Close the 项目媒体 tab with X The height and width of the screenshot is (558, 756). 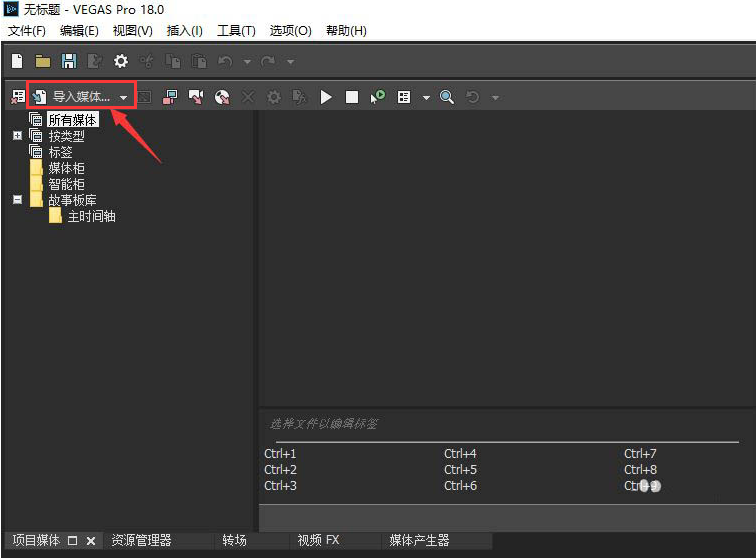point(91,541)
